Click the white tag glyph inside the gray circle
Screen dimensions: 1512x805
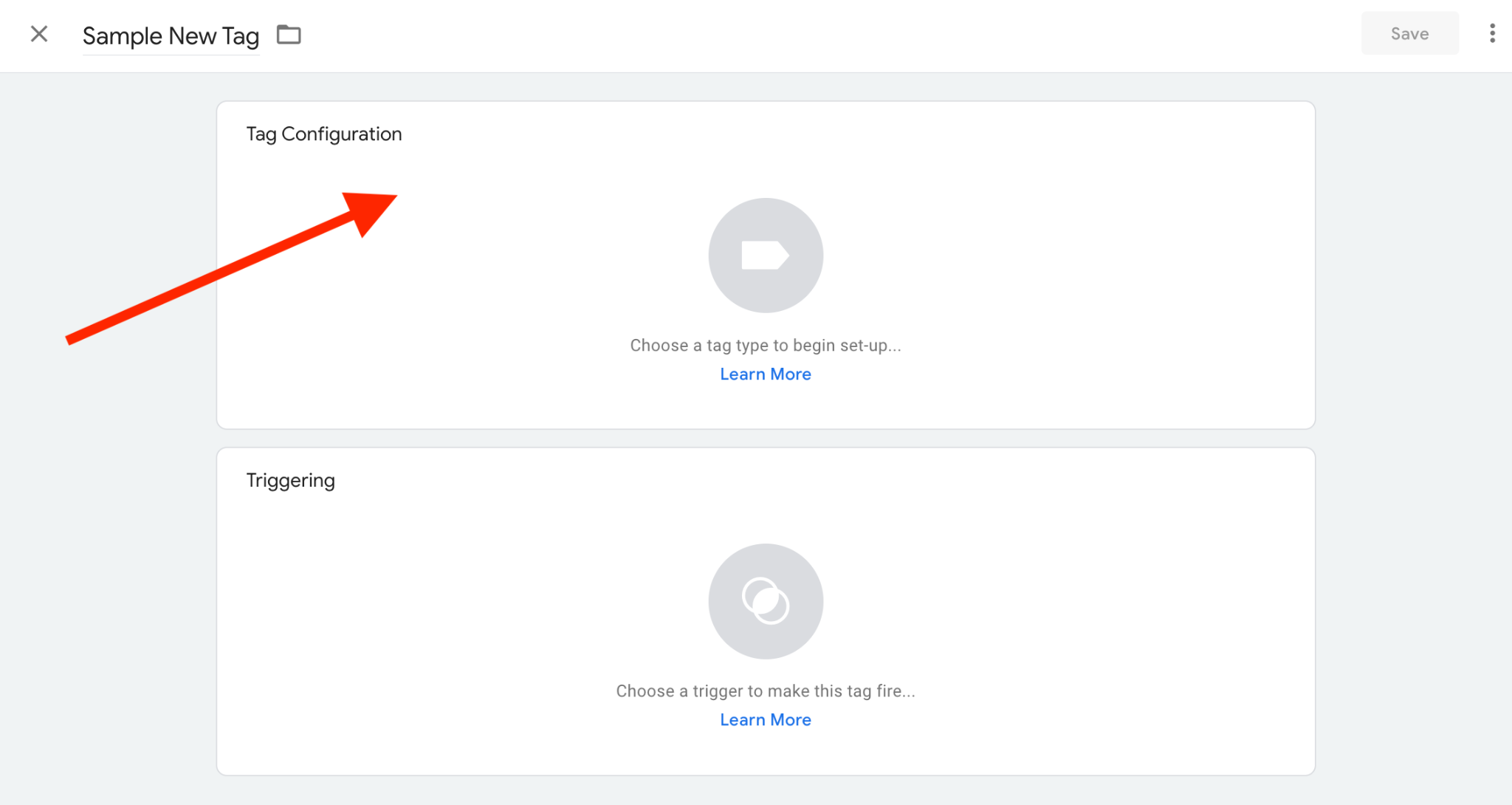tap(766, 255)
